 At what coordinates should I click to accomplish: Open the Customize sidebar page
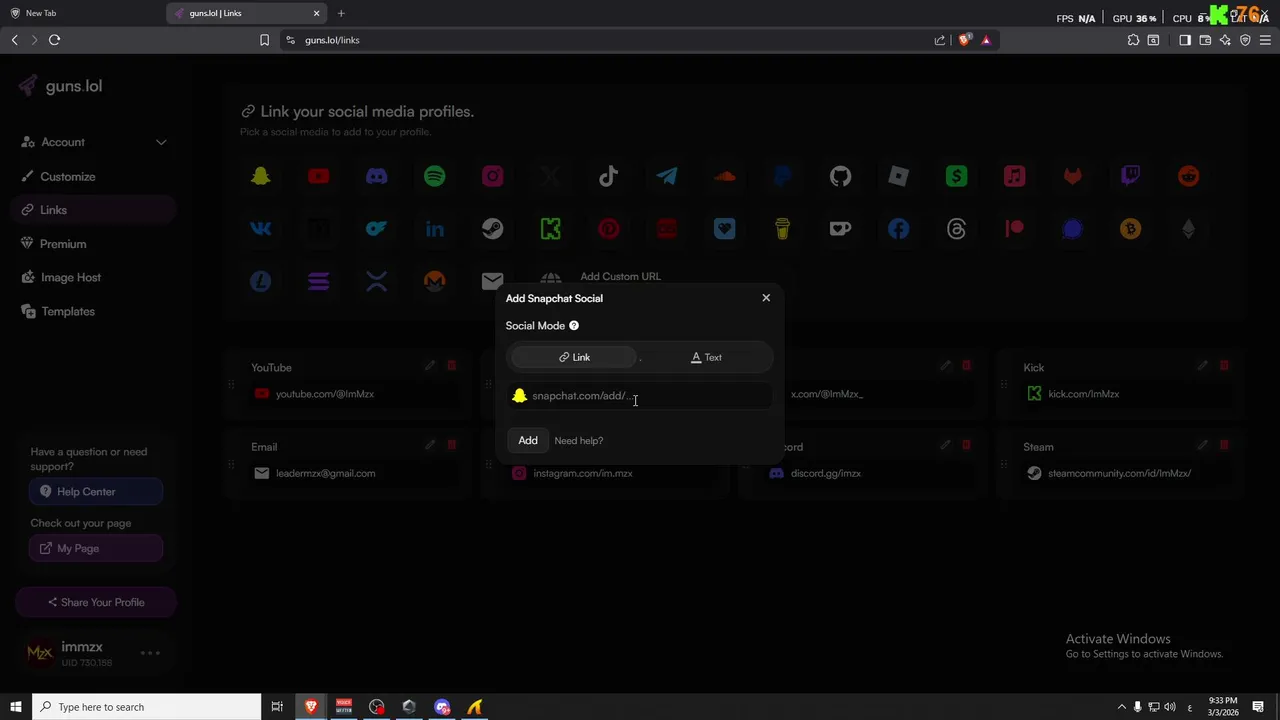95,177
